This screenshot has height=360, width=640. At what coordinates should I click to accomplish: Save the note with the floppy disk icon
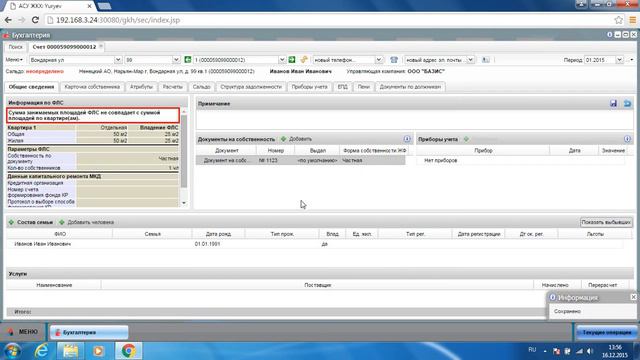pos(613,103)
